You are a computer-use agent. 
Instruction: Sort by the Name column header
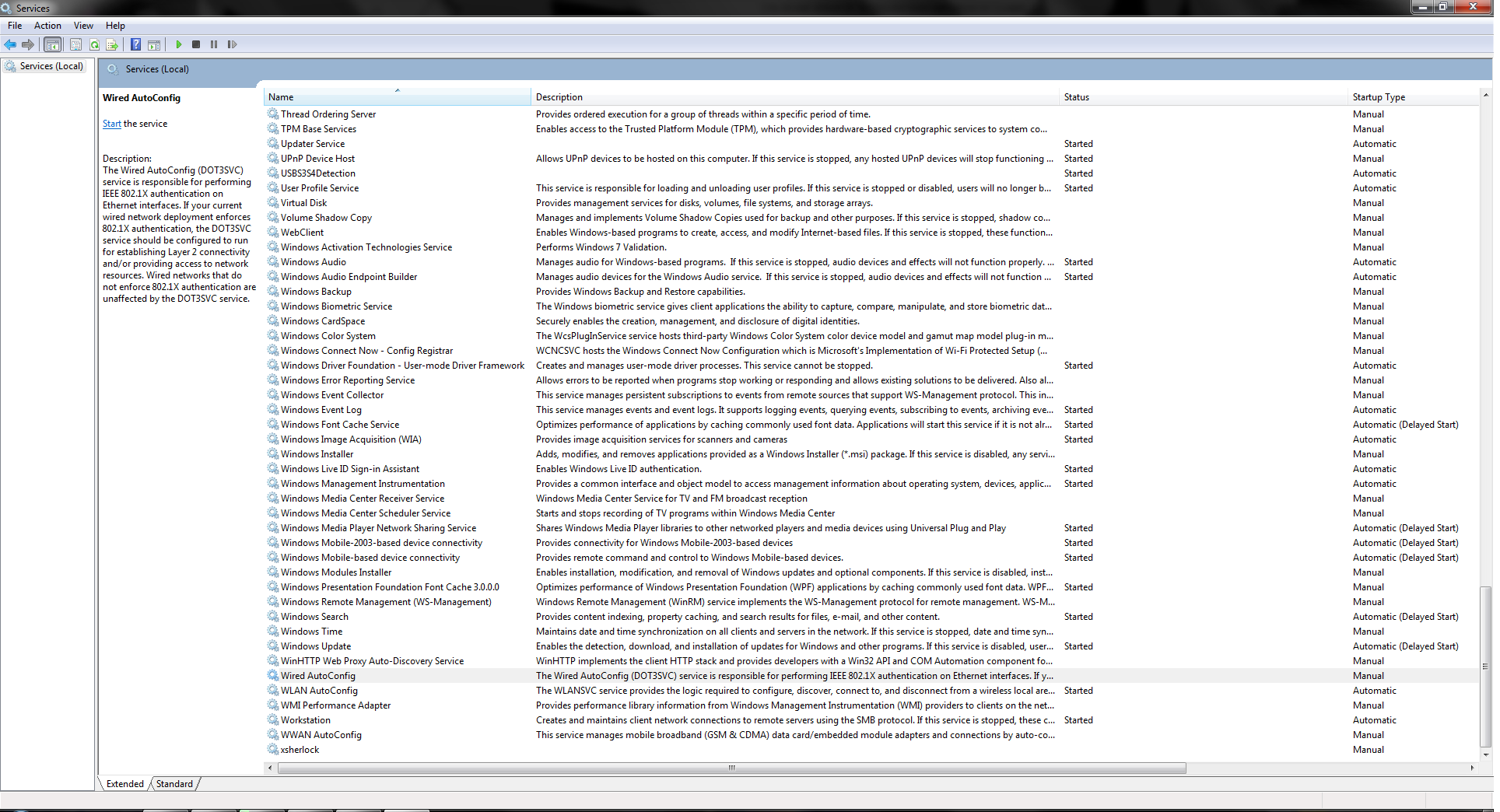[398, 97]
